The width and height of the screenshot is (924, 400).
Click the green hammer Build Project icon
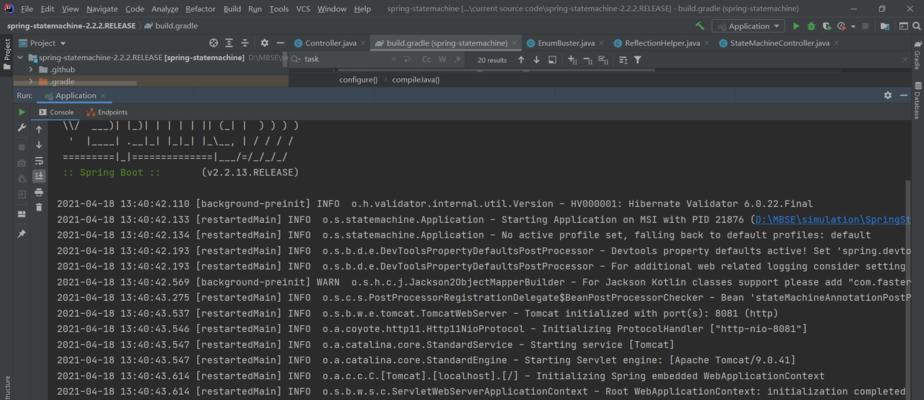[699, 26]
